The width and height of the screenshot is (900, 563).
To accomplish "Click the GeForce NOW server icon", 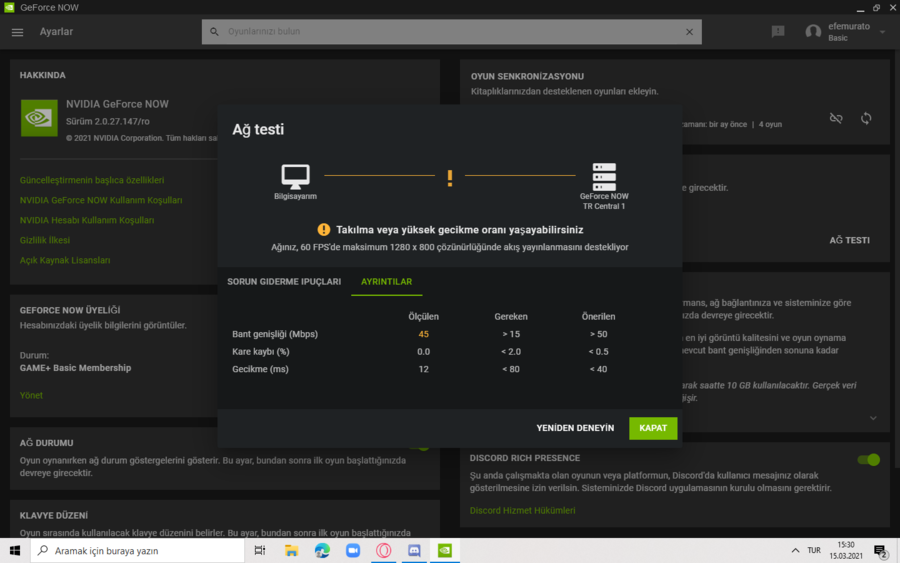I will pyautogui.click(x=604, y=177).
